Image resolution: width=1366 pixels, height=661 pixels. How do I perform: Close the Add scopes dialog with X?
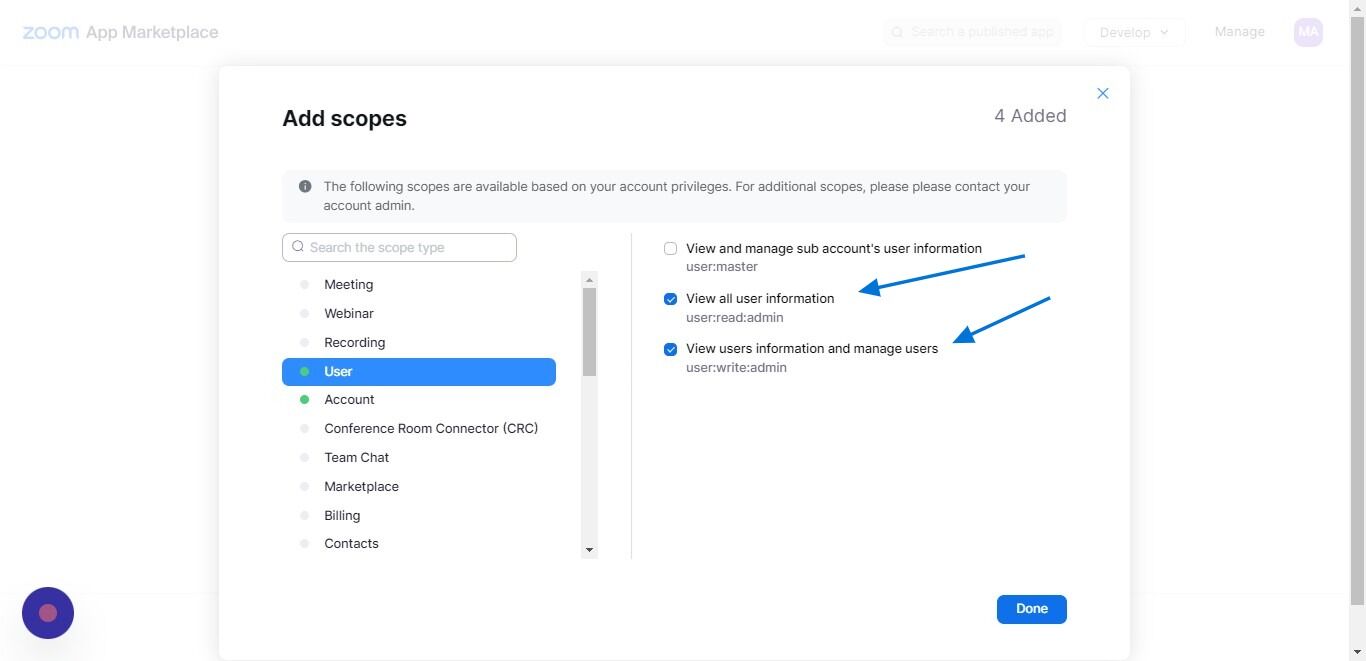[x=1103, y=93]
